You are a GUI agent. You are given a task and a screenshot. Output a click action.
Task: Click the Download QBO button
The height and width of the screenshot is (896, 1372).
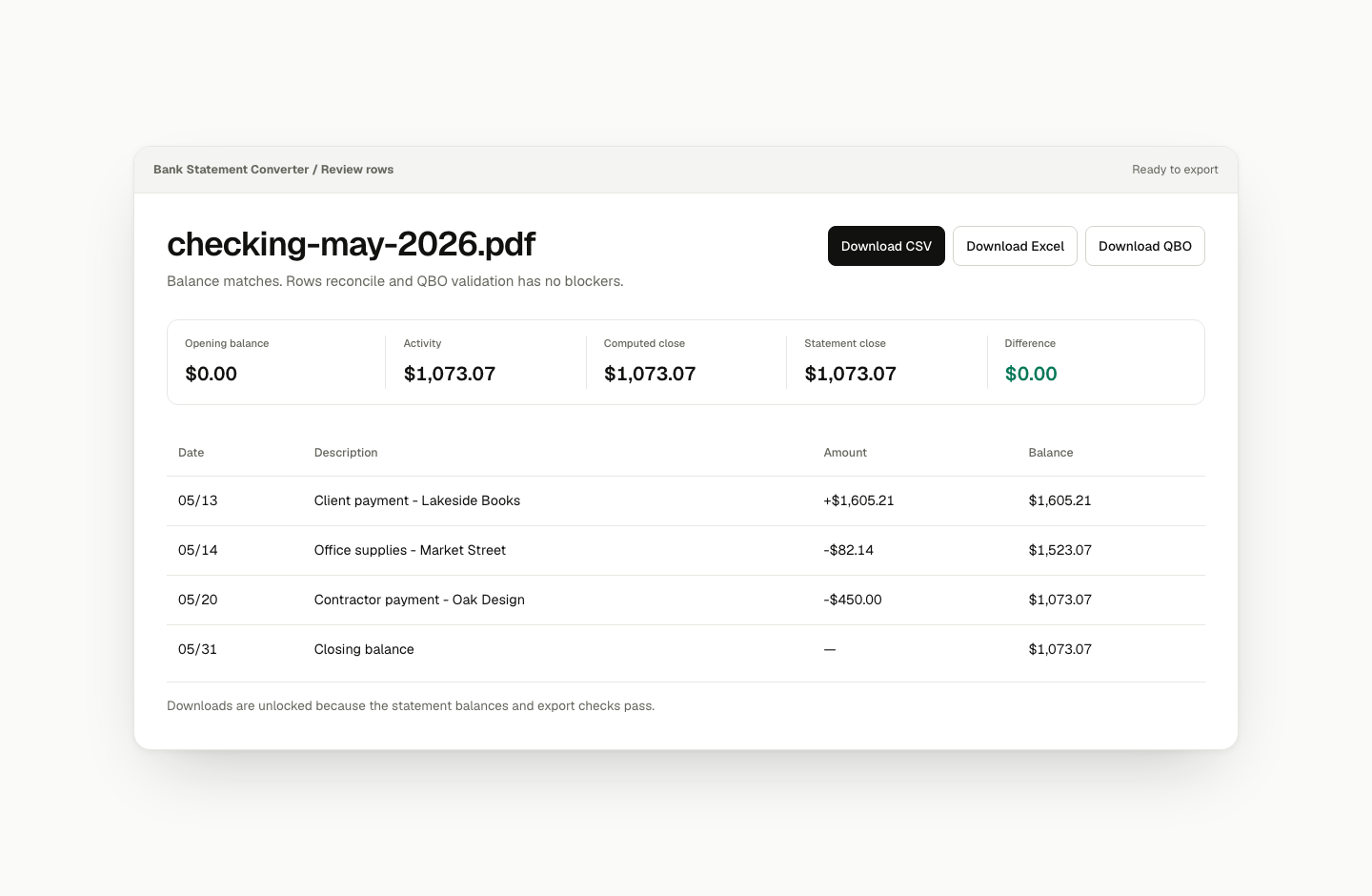click(1145, 246)
